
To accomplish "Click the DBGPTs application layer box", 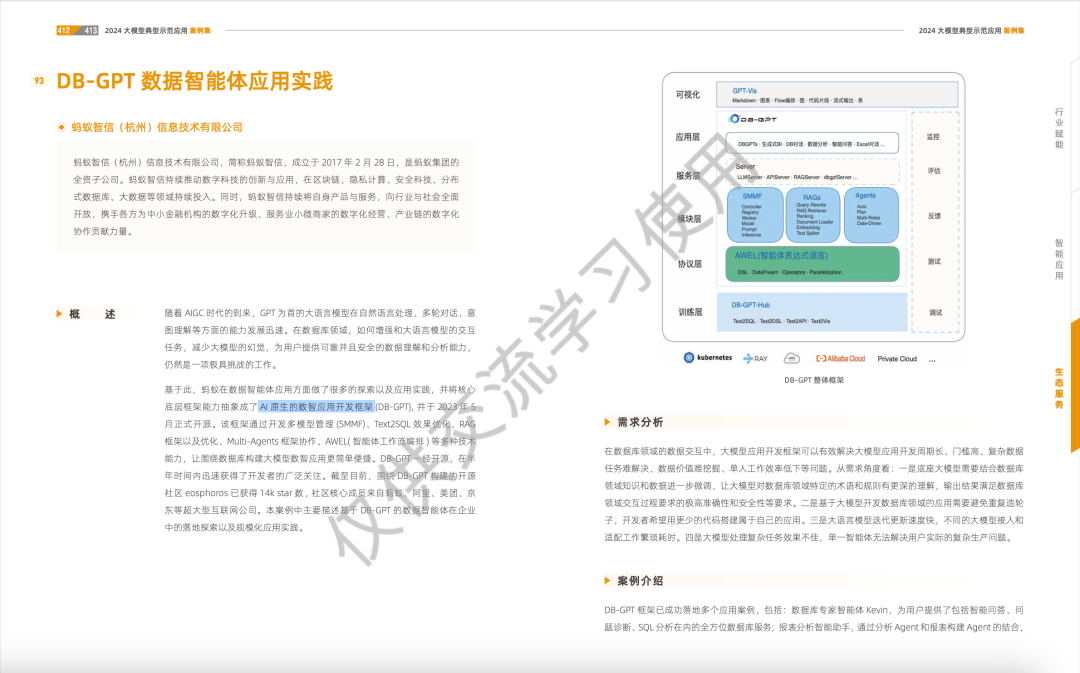I will point(812,143).
